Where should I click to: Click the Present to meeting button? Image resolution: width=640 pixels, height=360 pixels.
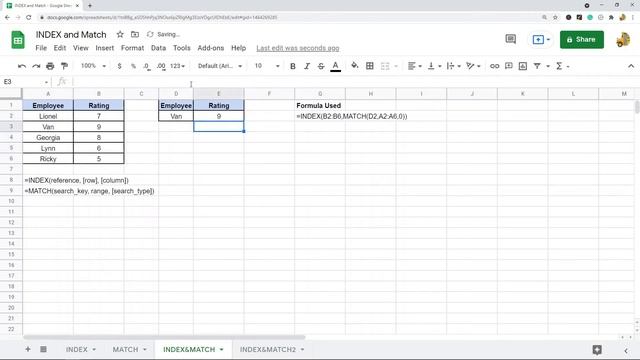(x=541, y=40)
